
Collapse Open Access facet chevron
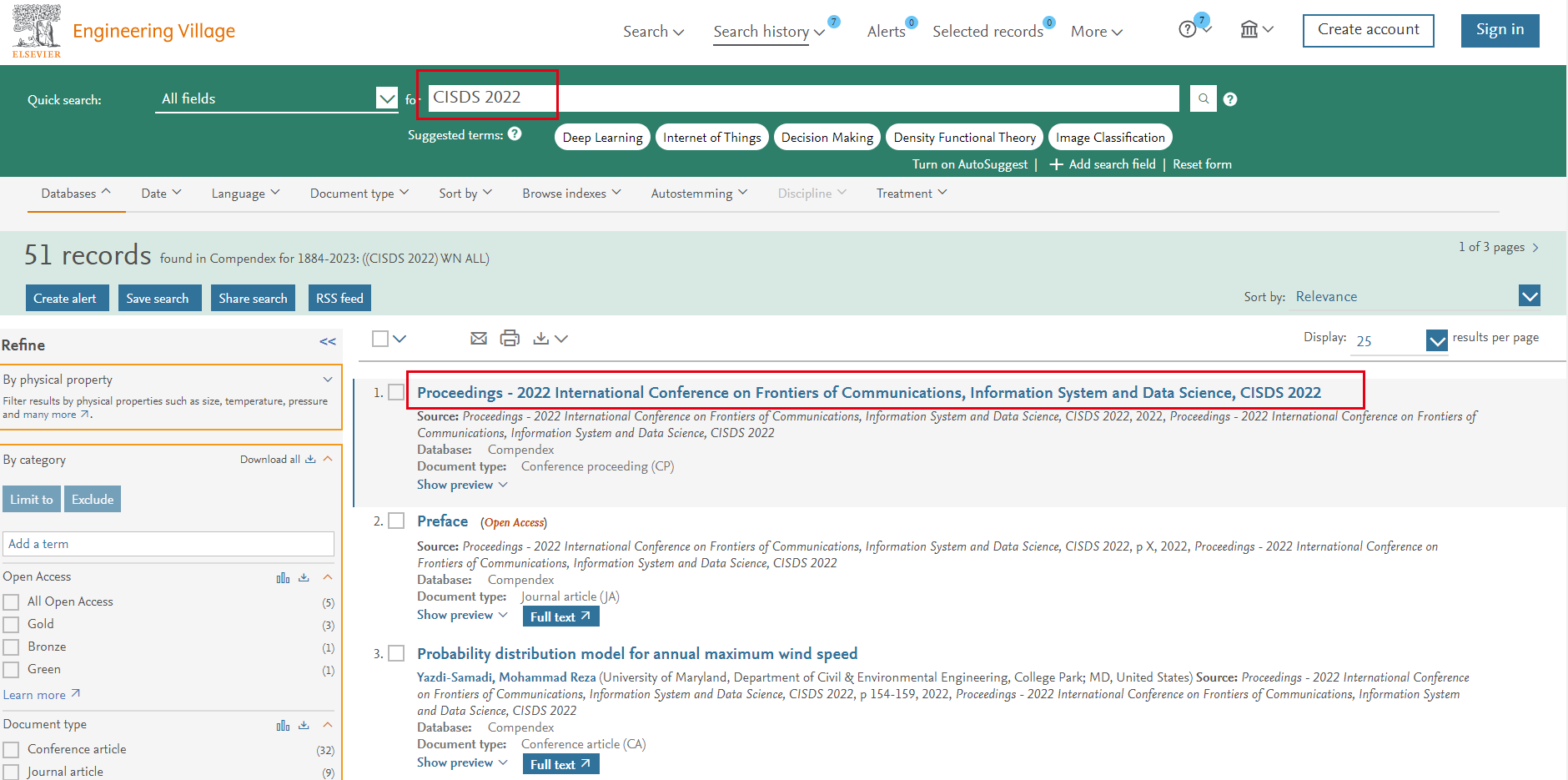[x=328, y=577]
